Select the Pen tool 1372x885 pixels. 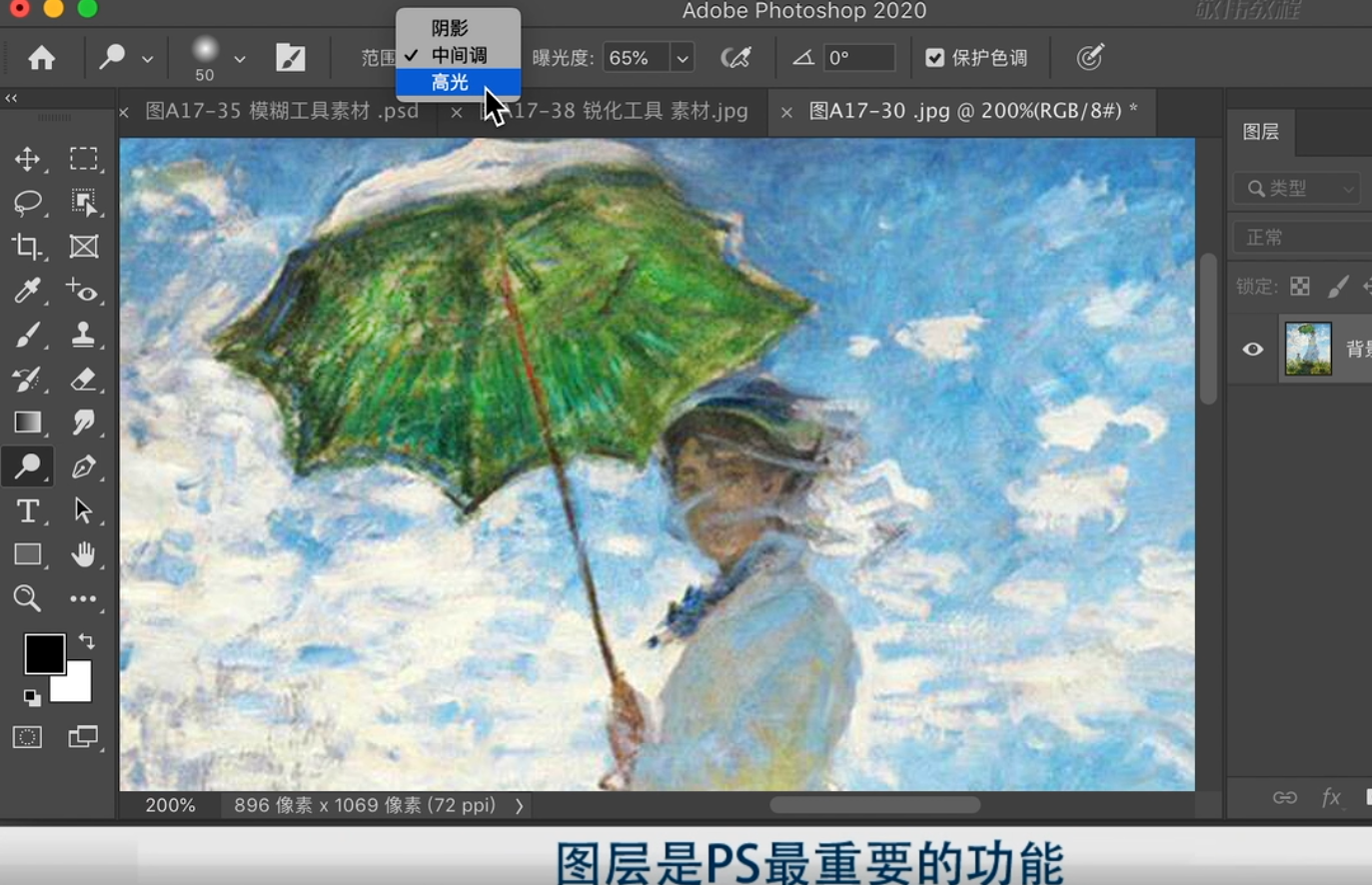(x=84, y=466)
